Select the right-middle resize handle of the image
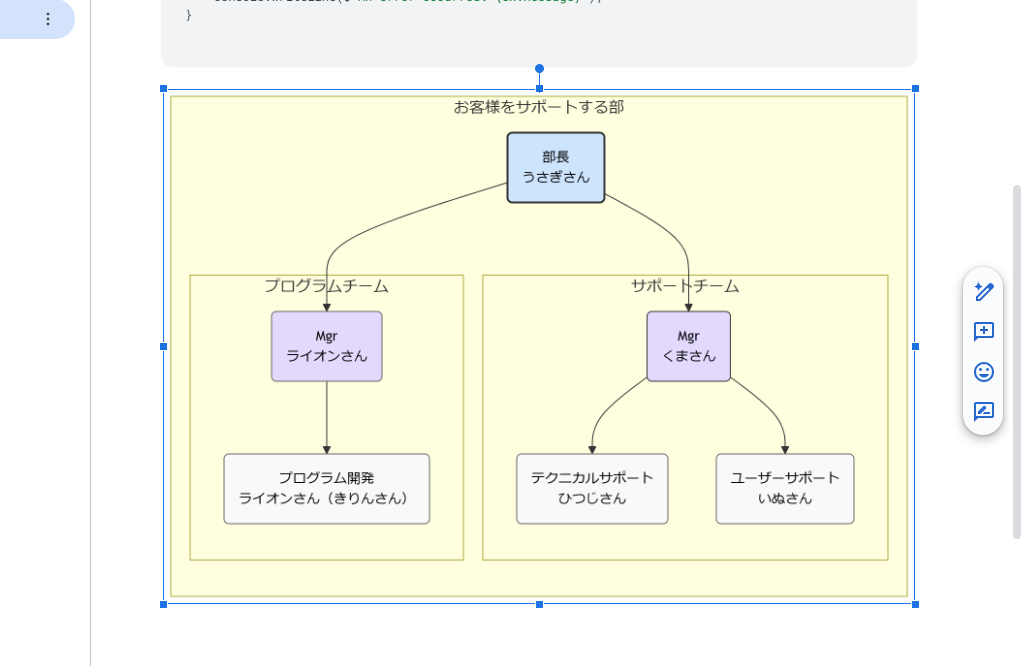The height and width of the screenshot is (666, 1023). click(915, 346)
